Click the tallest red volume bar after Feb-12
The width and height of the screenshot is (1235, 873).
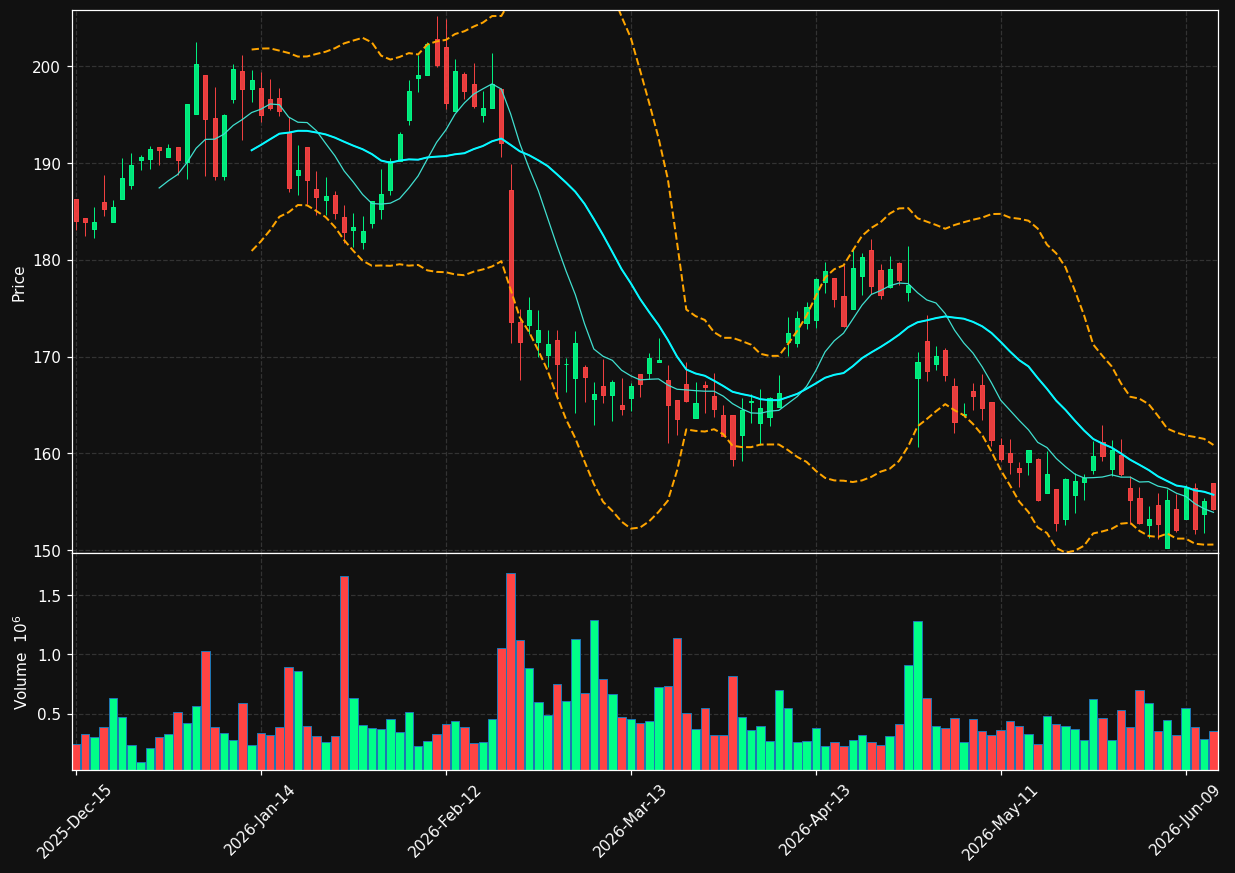(x=511, y=671)
